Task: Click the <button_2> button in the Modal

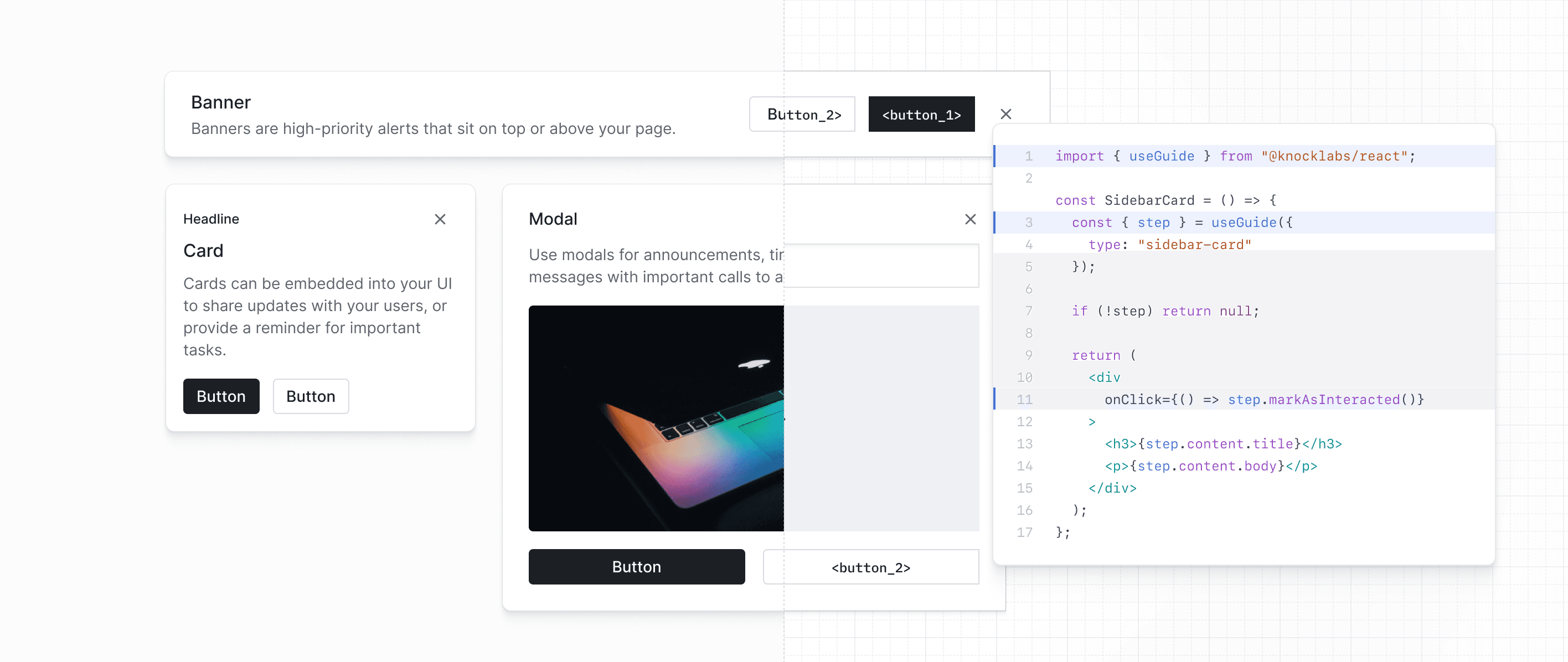Action: 870,567
